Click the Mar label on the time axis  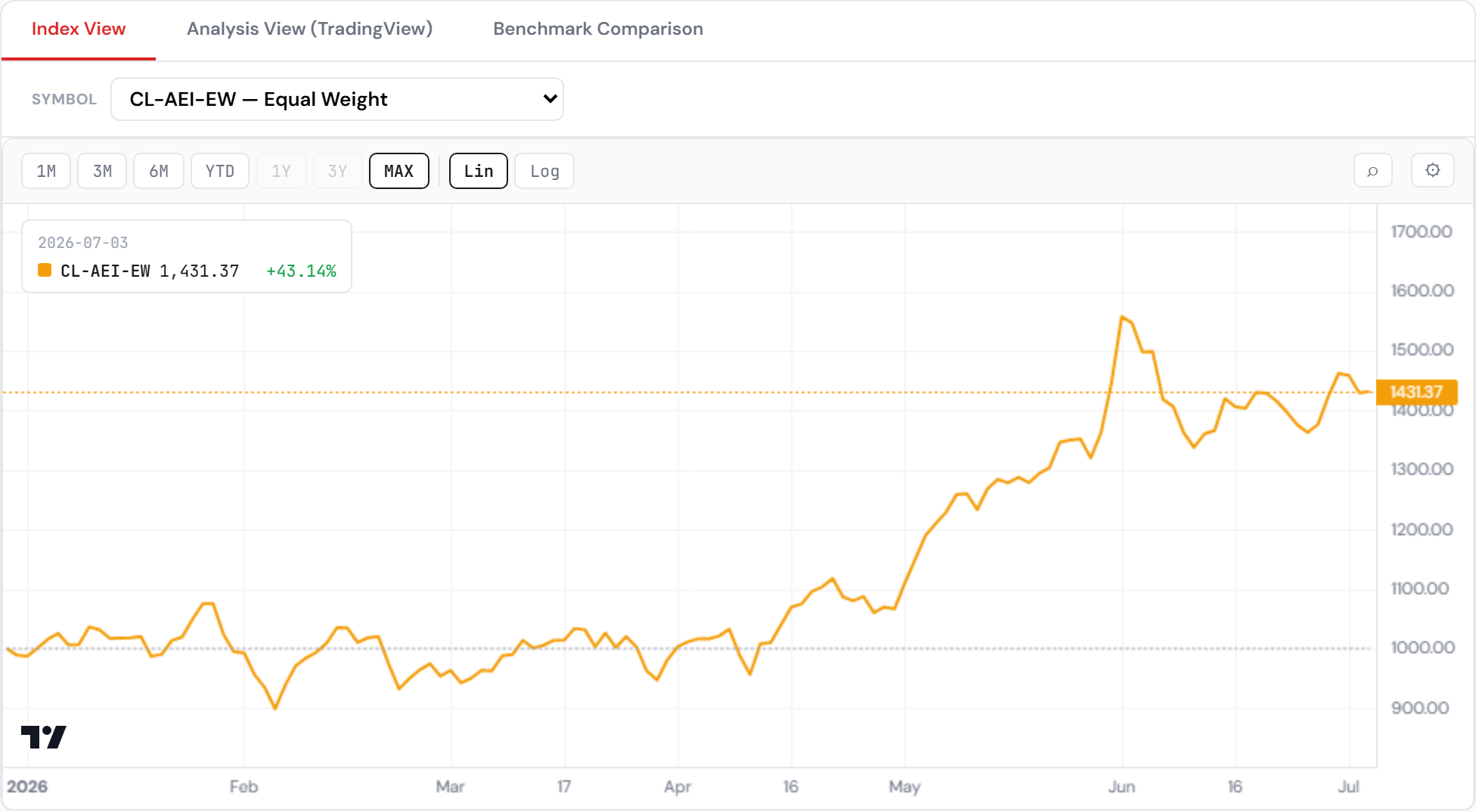pyautogui.click(x=450, y=786)
